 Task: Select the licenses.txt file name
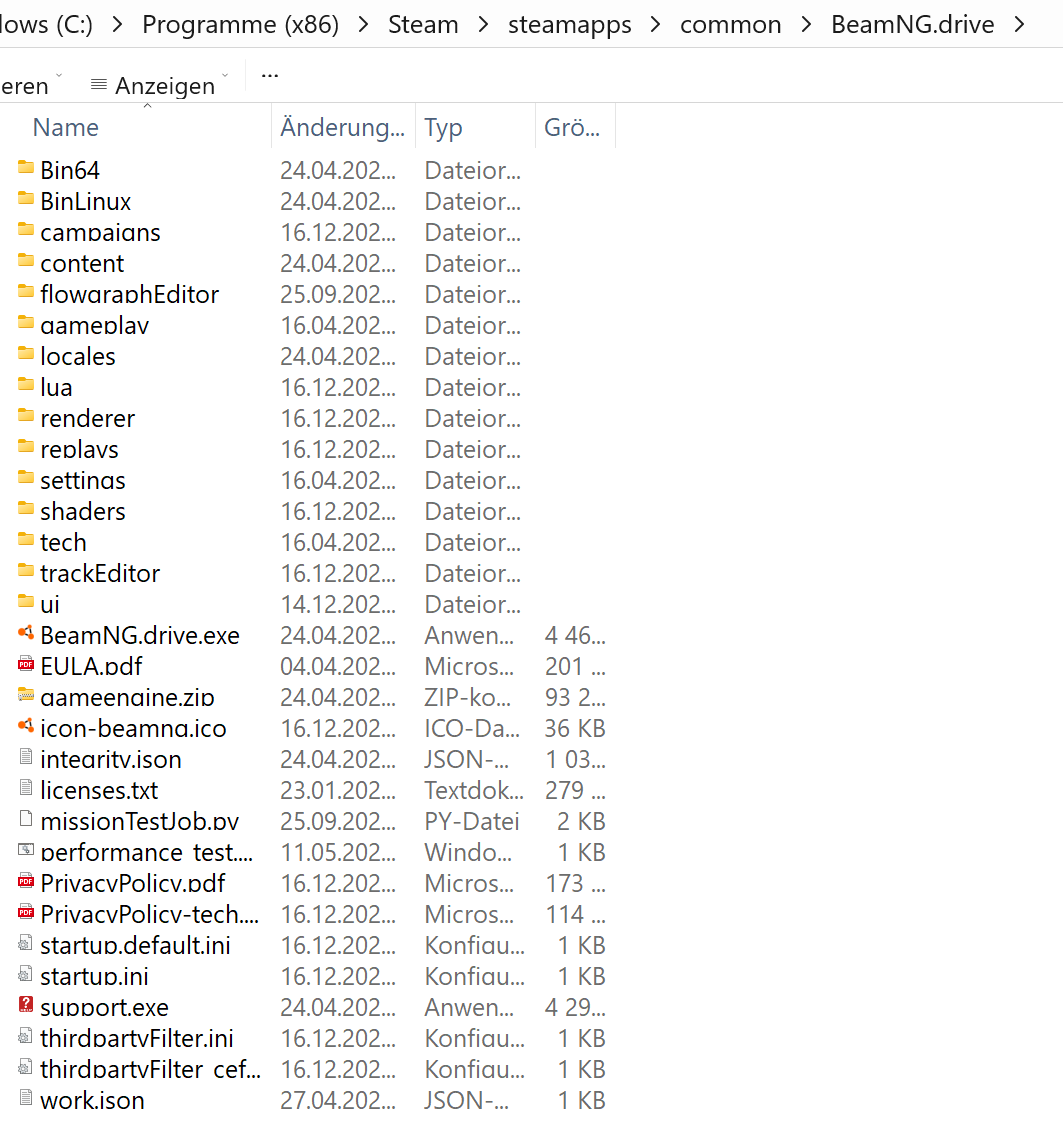point(99,790)
